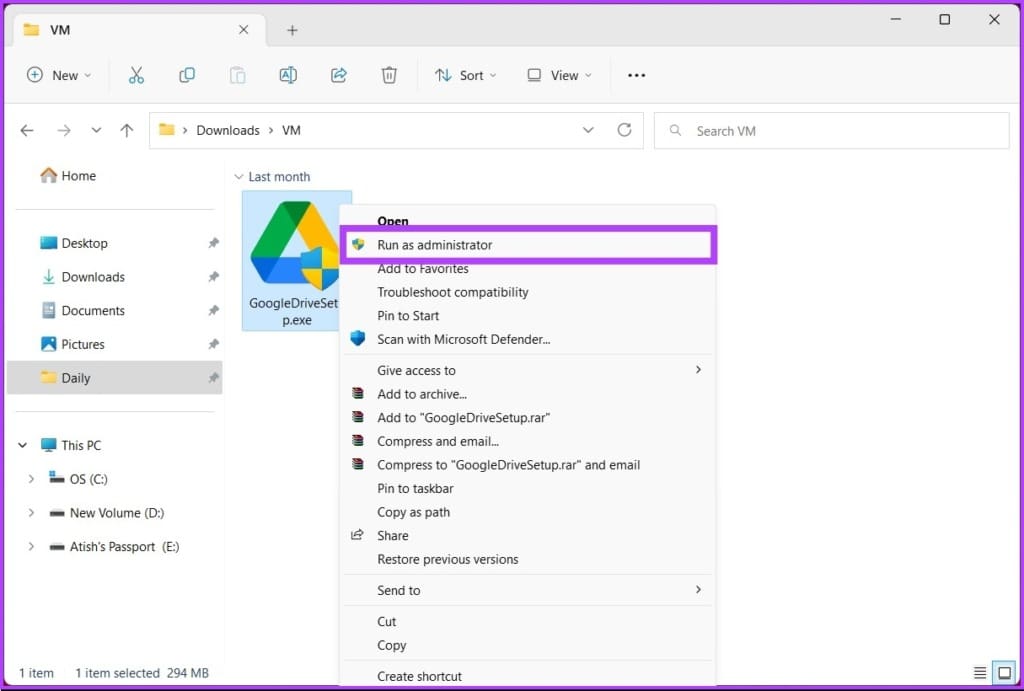The height and width of the screenshot is (691, 1024).
Task: Click the Rename toolbar icon
Action: [x=288, y=75]
